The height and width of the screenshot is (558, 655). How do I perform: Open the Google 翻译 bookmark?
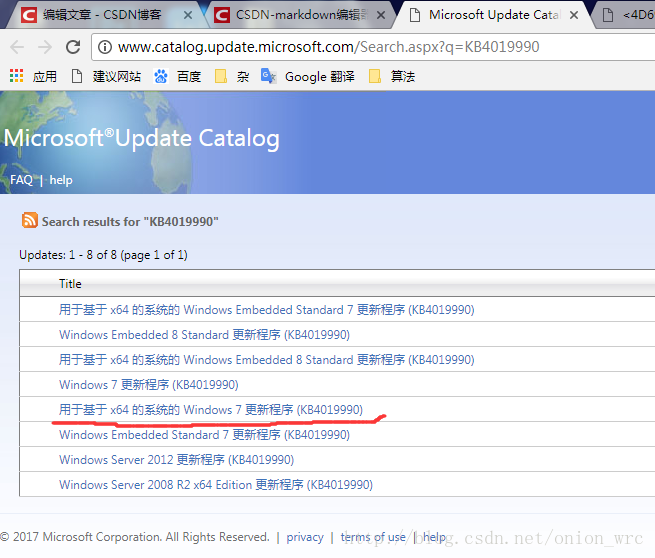click(320, 76)
